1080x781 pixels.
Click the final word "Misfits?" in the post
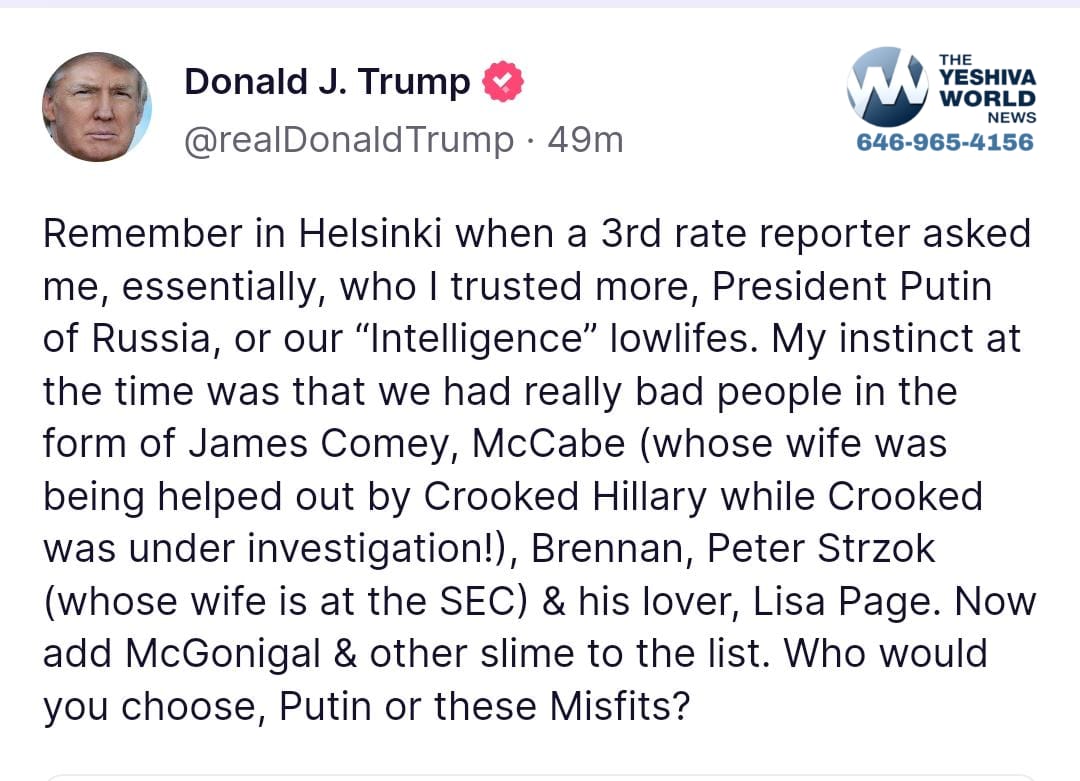pyautogui.click(x=620, y=707)
